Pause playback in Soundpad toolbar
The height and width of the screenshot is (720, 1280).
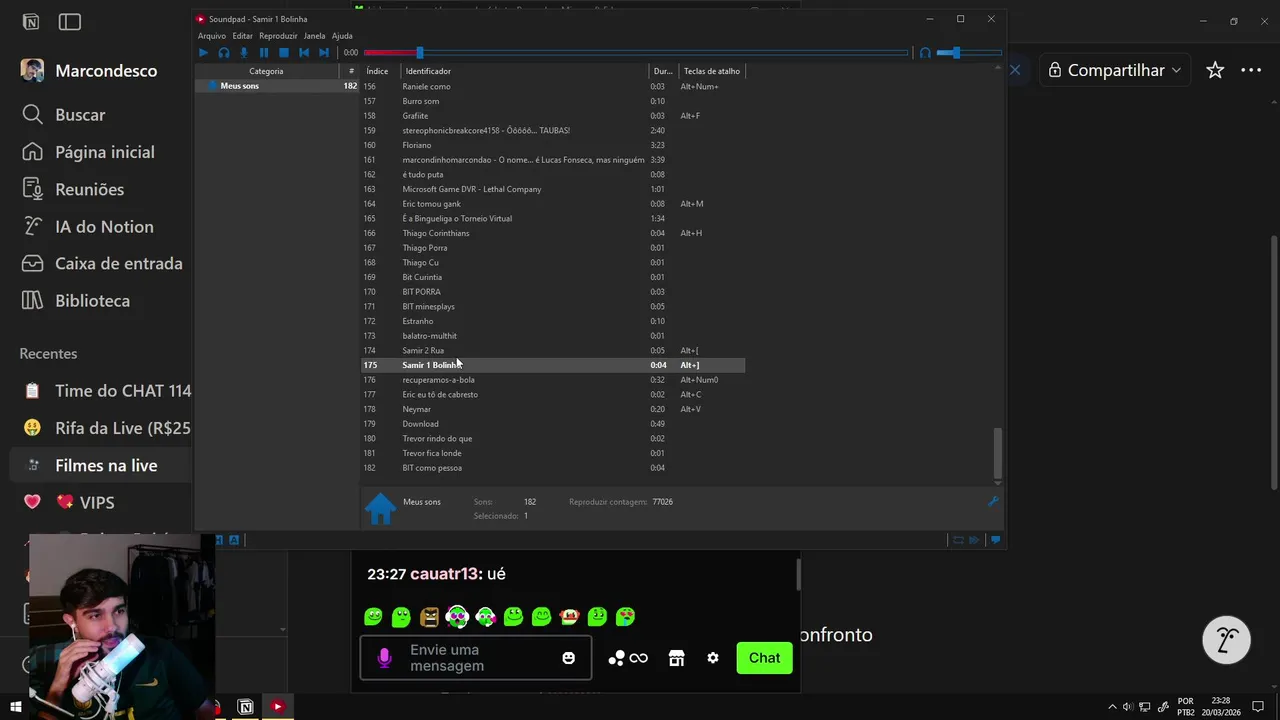coord(264,53)
